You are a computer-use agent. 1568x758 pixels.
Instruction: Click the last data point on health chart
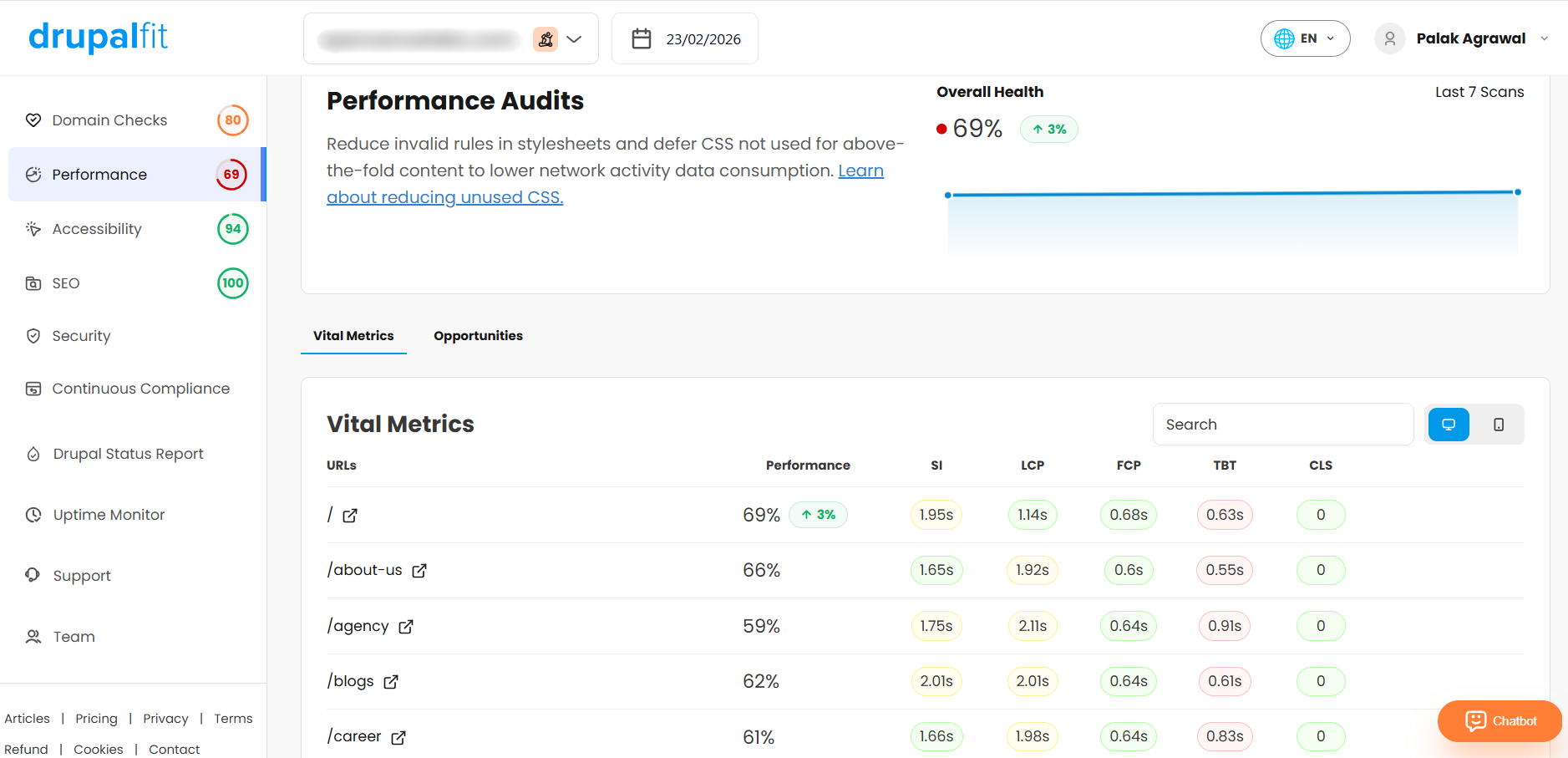tap(1518, 192)
